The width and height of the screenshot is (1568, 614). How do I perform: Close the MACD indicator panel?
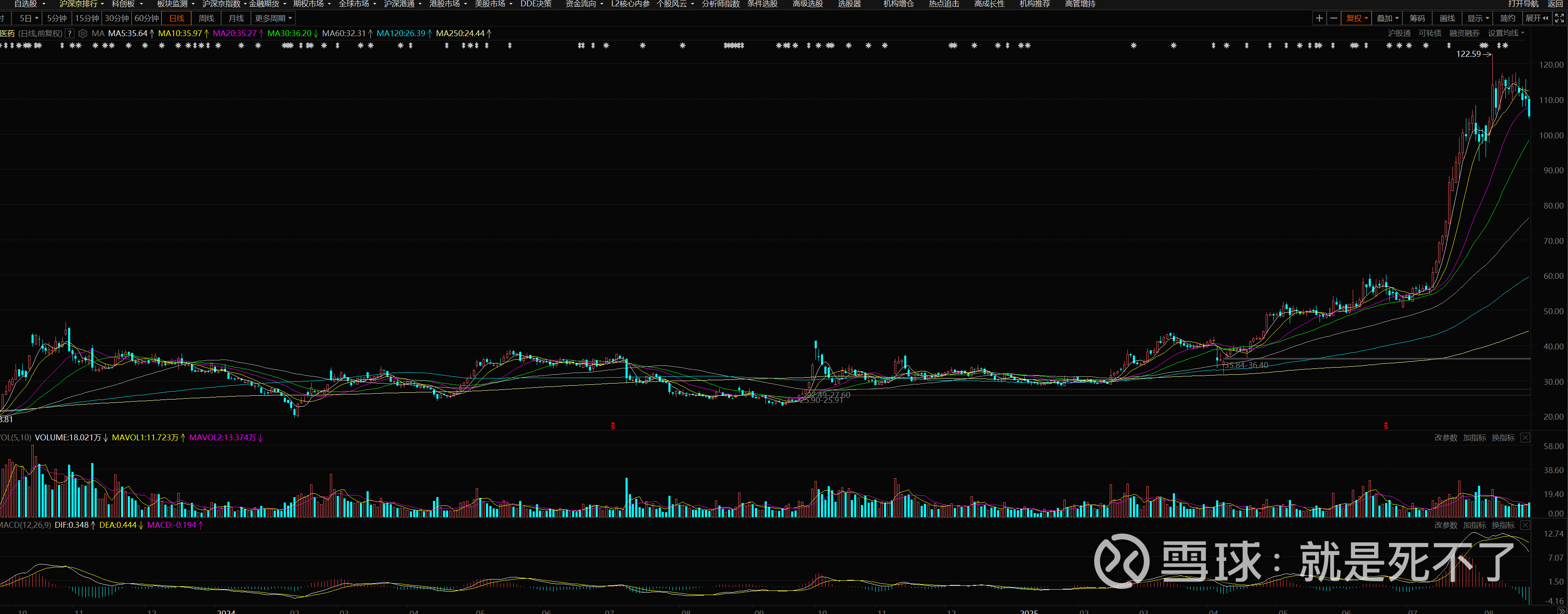(1526, 525)
